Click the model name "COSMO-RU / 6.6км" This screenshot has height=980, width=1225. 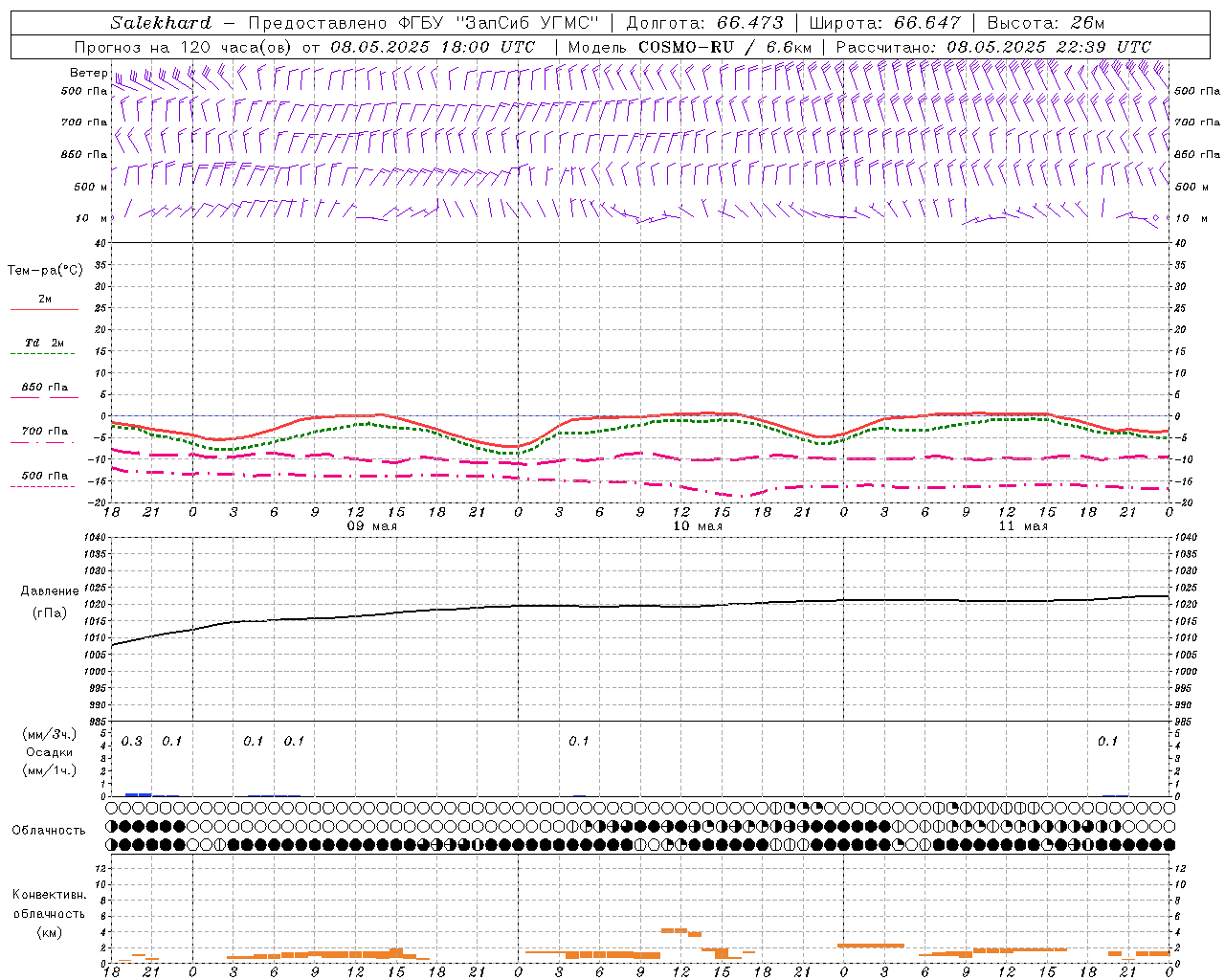point(724,47)
